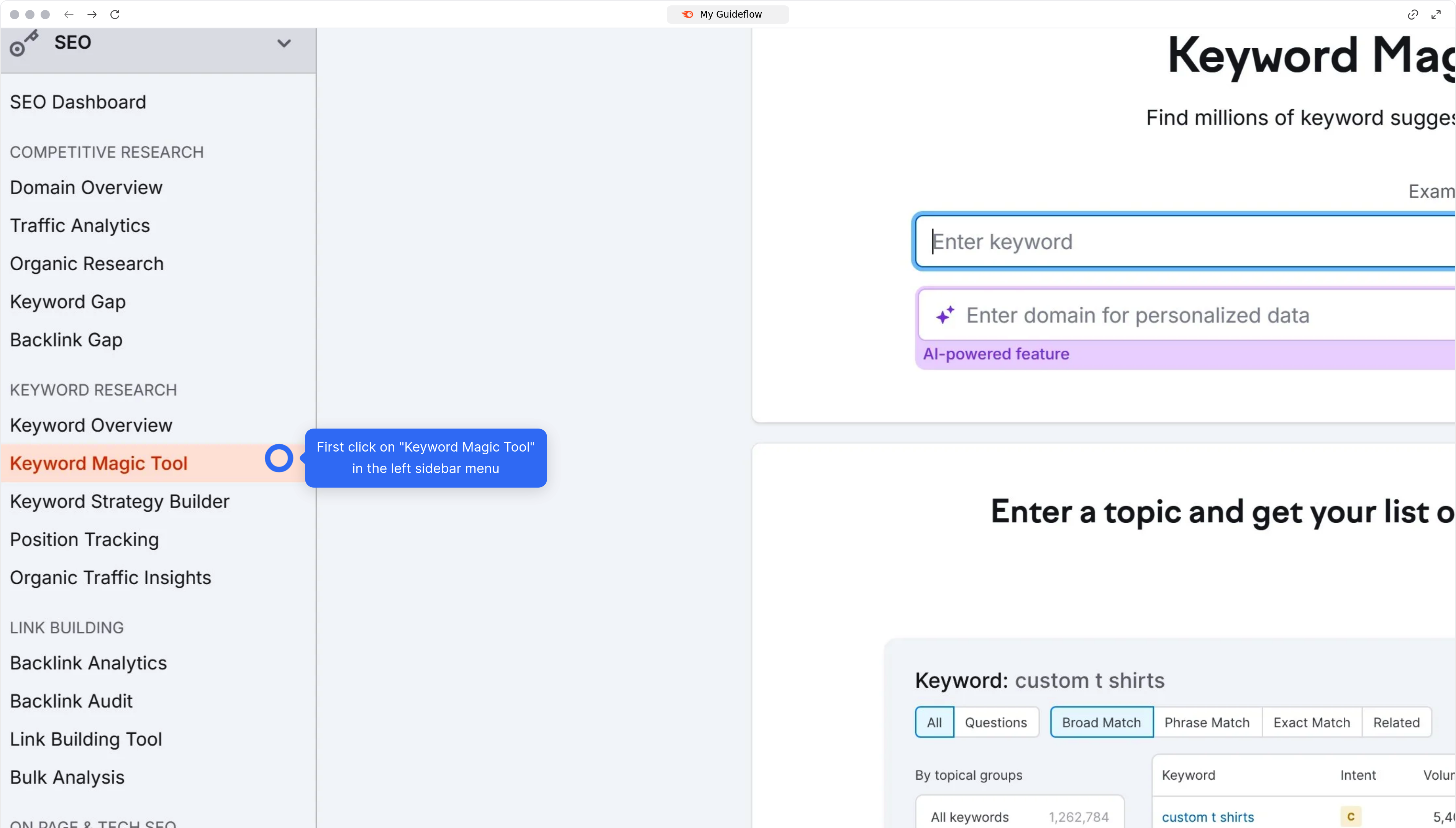Click the browser forward arrow

click(x=92, y=14)
